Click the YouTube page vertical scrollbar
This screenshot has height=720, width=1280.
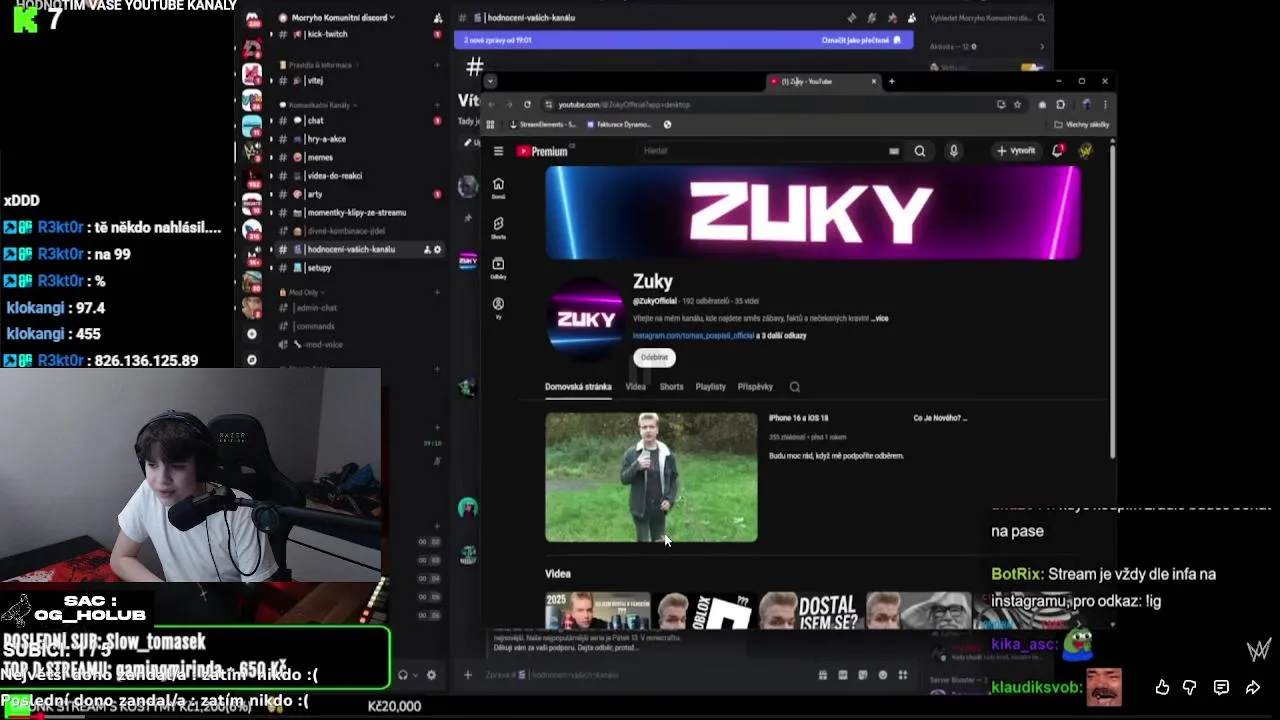pos(1112,300)
